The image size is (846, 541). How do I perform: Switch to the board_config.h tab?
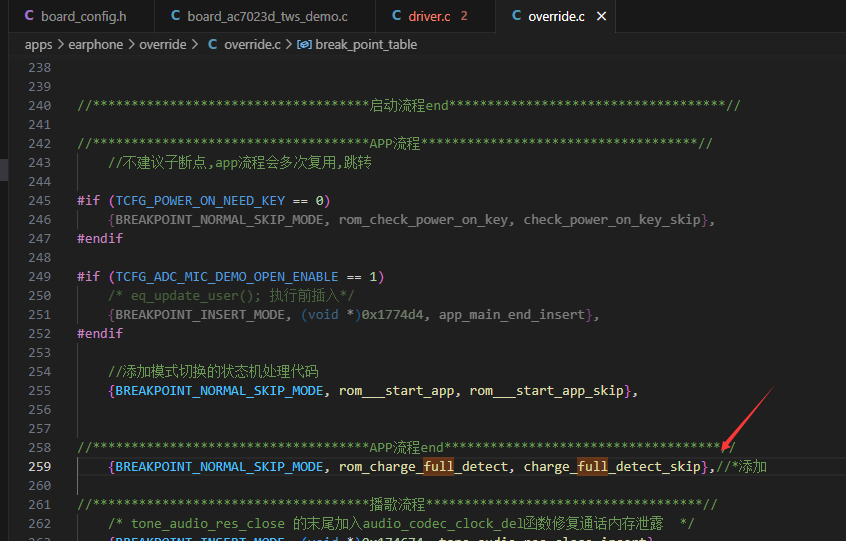tap(76, 16)
